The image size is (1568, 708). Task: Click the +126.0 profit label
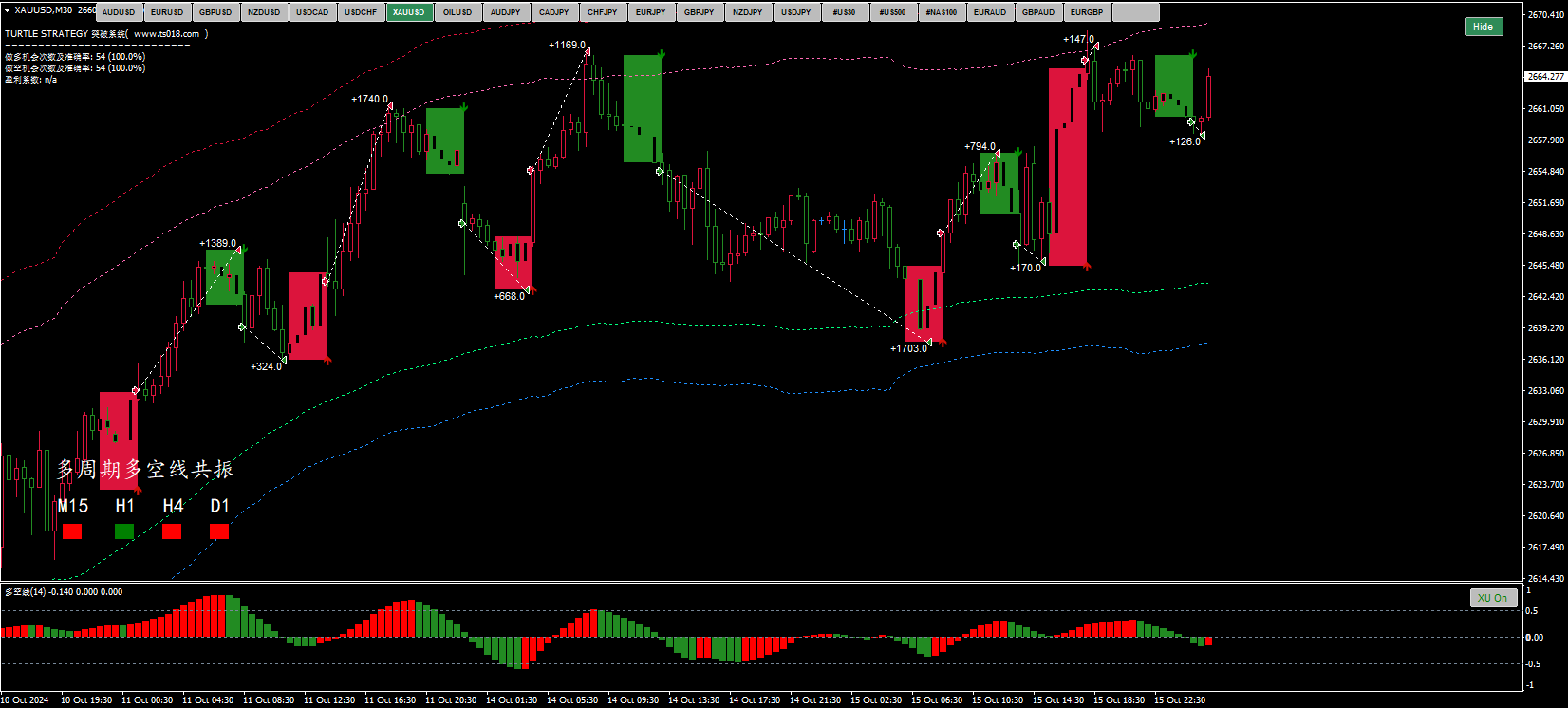point(1185,141)
